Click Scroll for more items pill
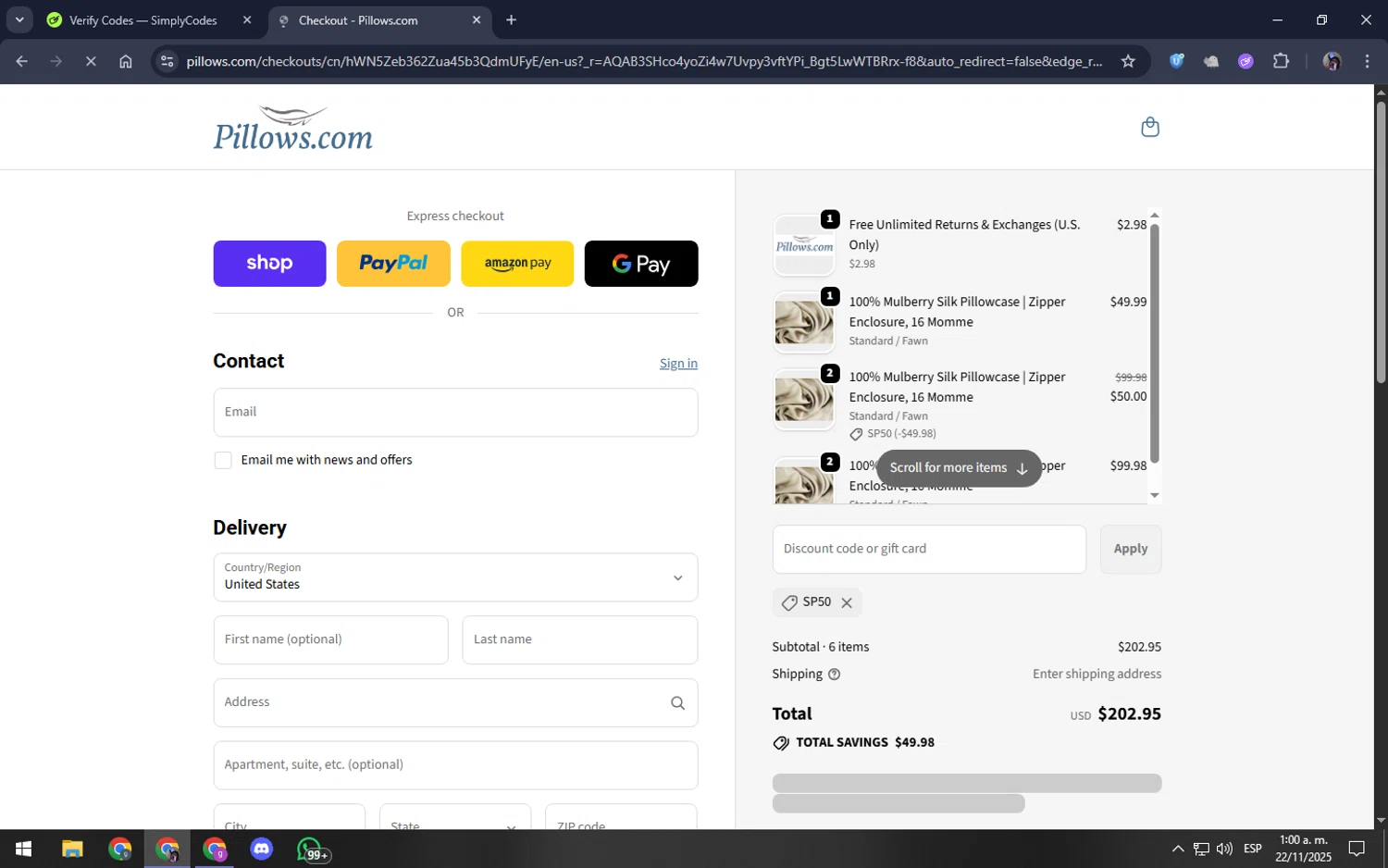Image resolution: width=1388 pixels, height=868 pixels. tap(959, 468)
